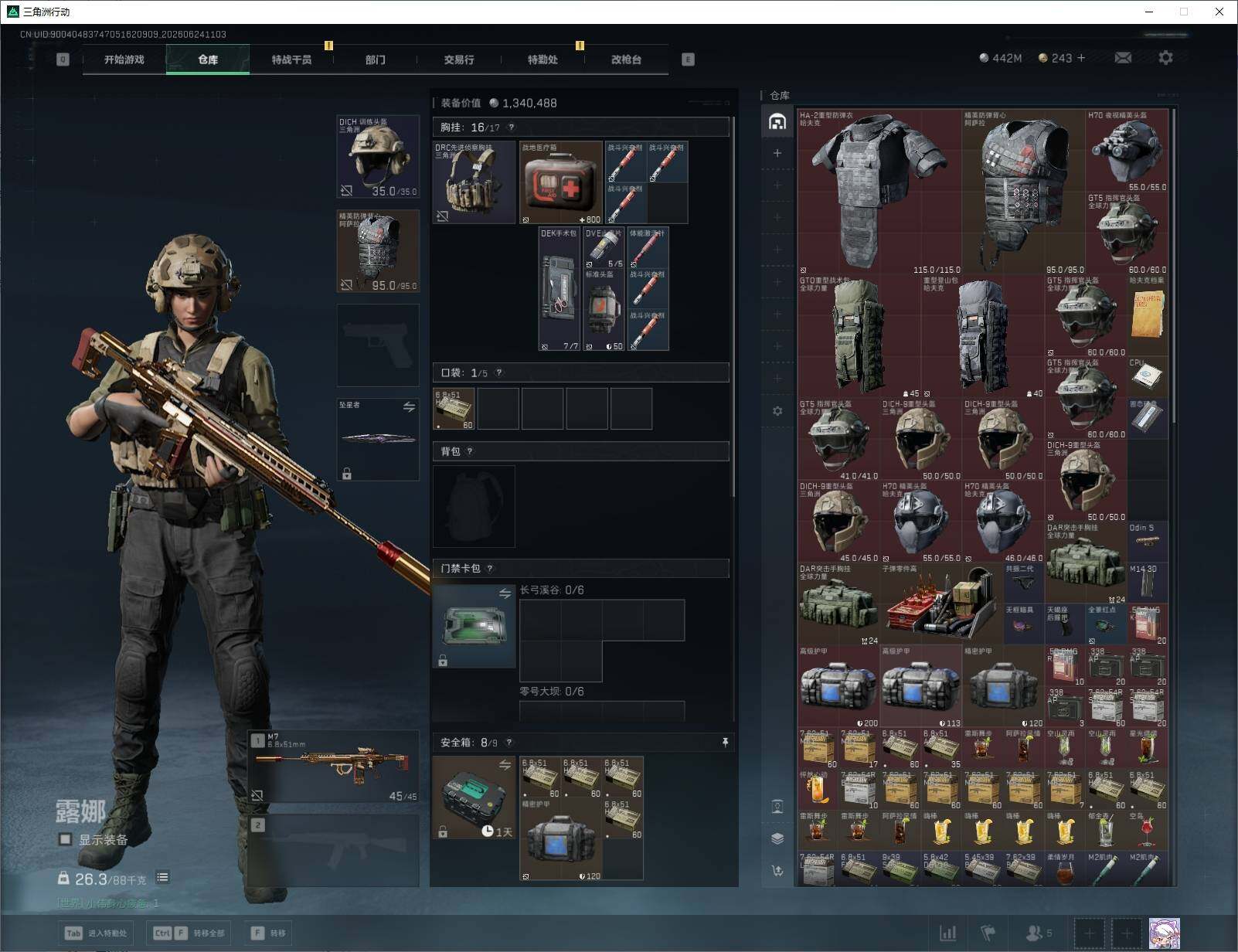Select HA-2重型防弹衣 in the warehouse
The height and width of the screenshot is (952, 1238).
click(879, 192)
